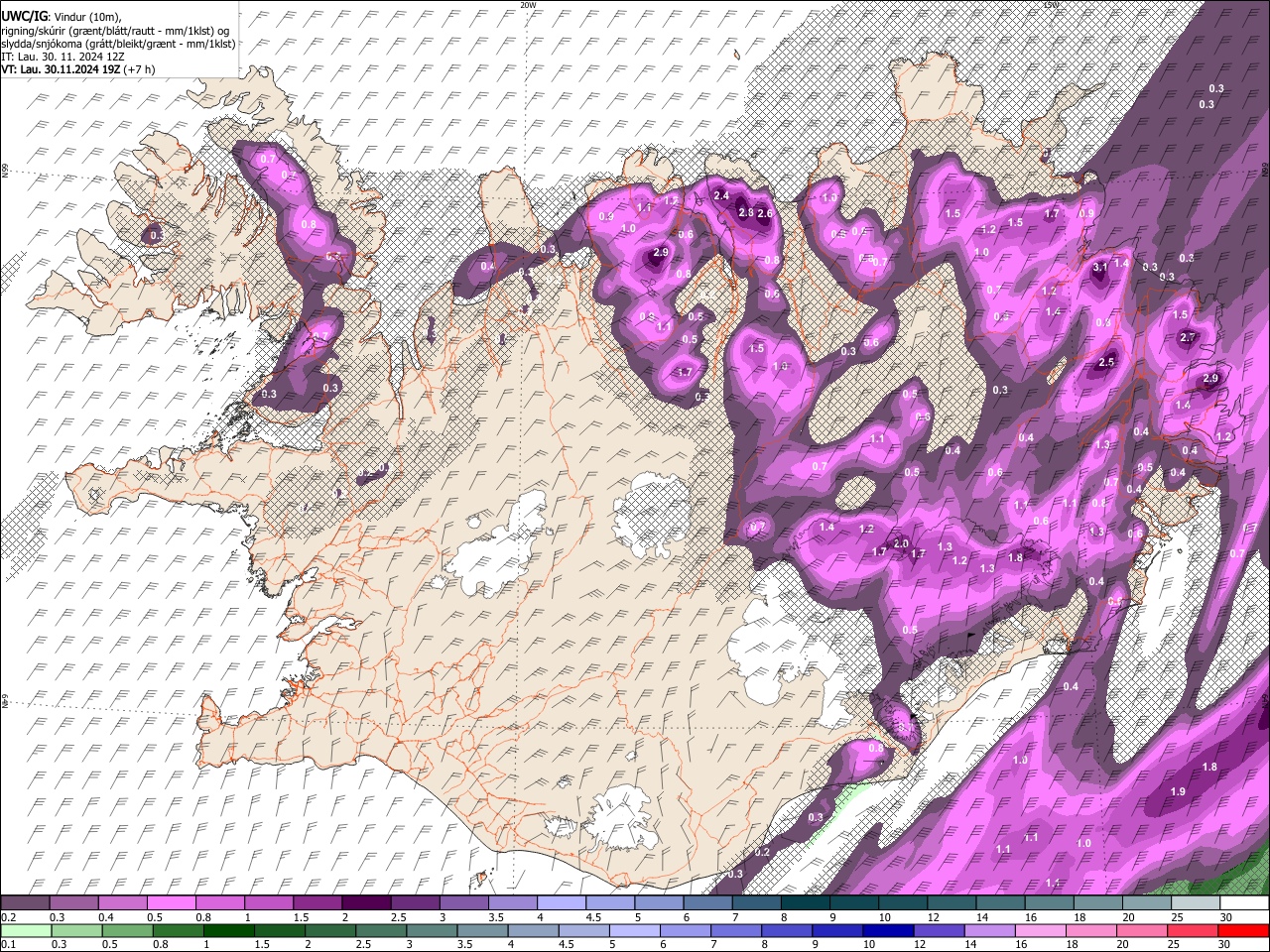
Task: Click the '0.2' label in the top legend row
Action: 7,917
